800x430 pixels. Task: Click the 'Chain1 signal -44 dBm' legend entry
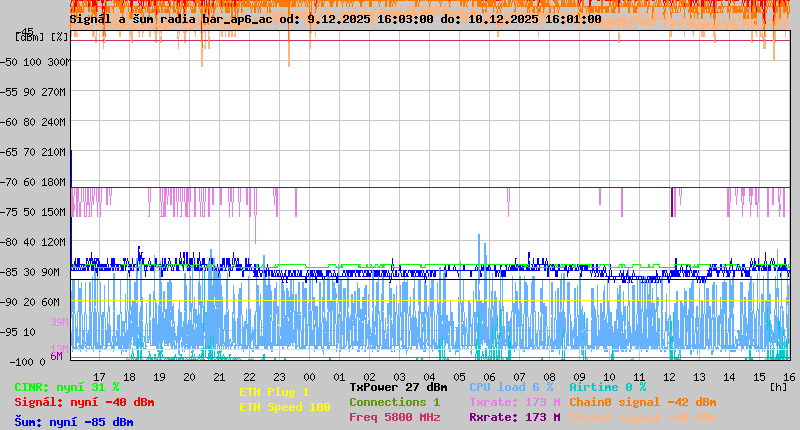coord(643,417)
